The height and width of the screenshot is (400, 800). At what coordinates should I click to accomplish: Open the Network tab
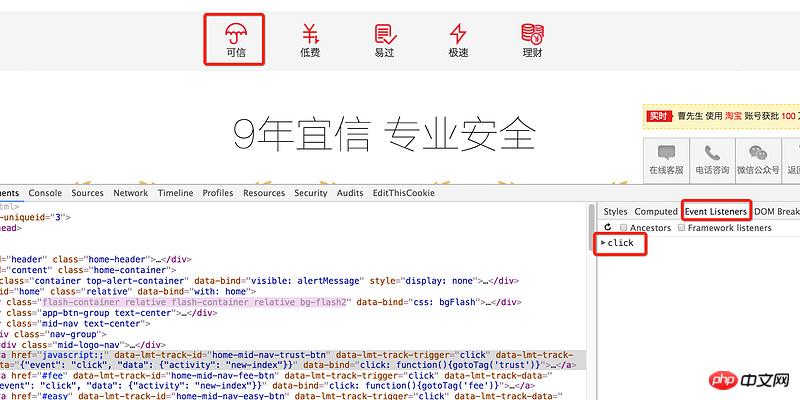(131, 193)
